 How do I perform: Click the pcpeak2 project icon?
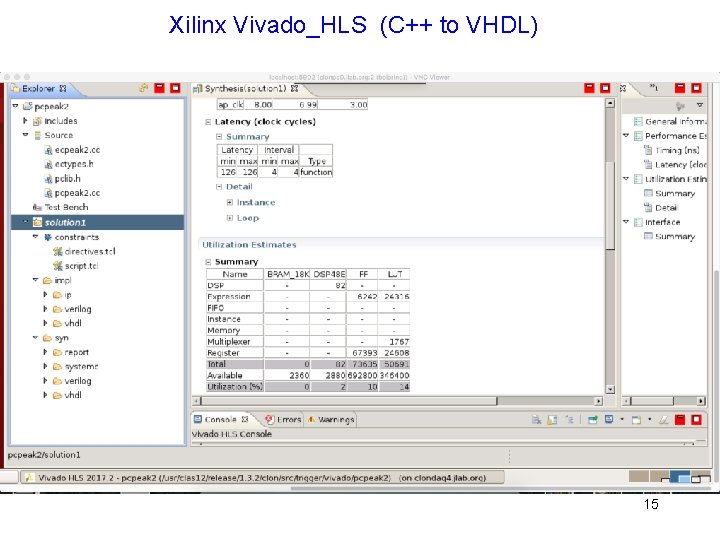27,106
